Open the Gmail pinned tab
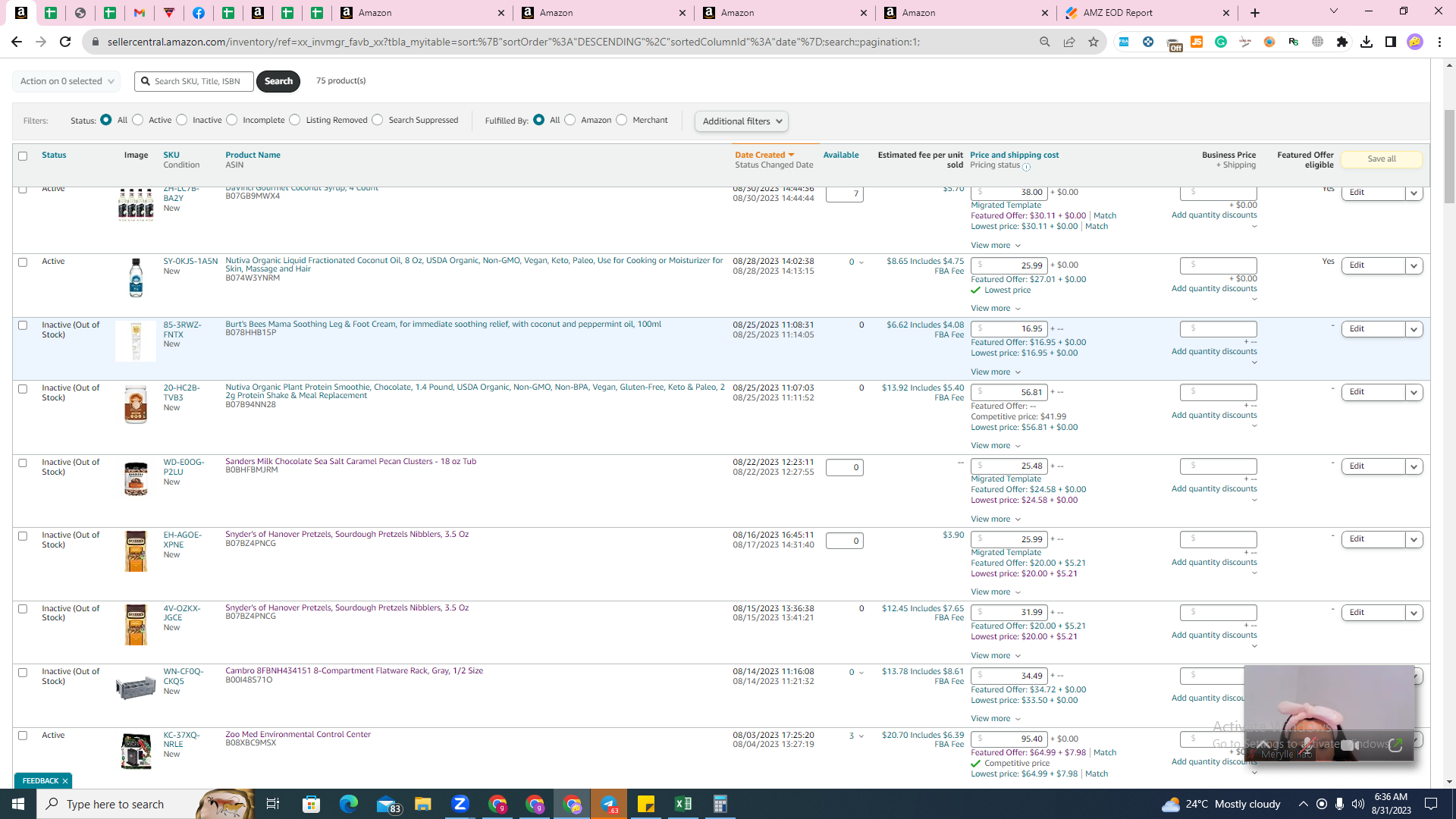Viewport: 1456px width, 819px height. (x=140, y=13)
